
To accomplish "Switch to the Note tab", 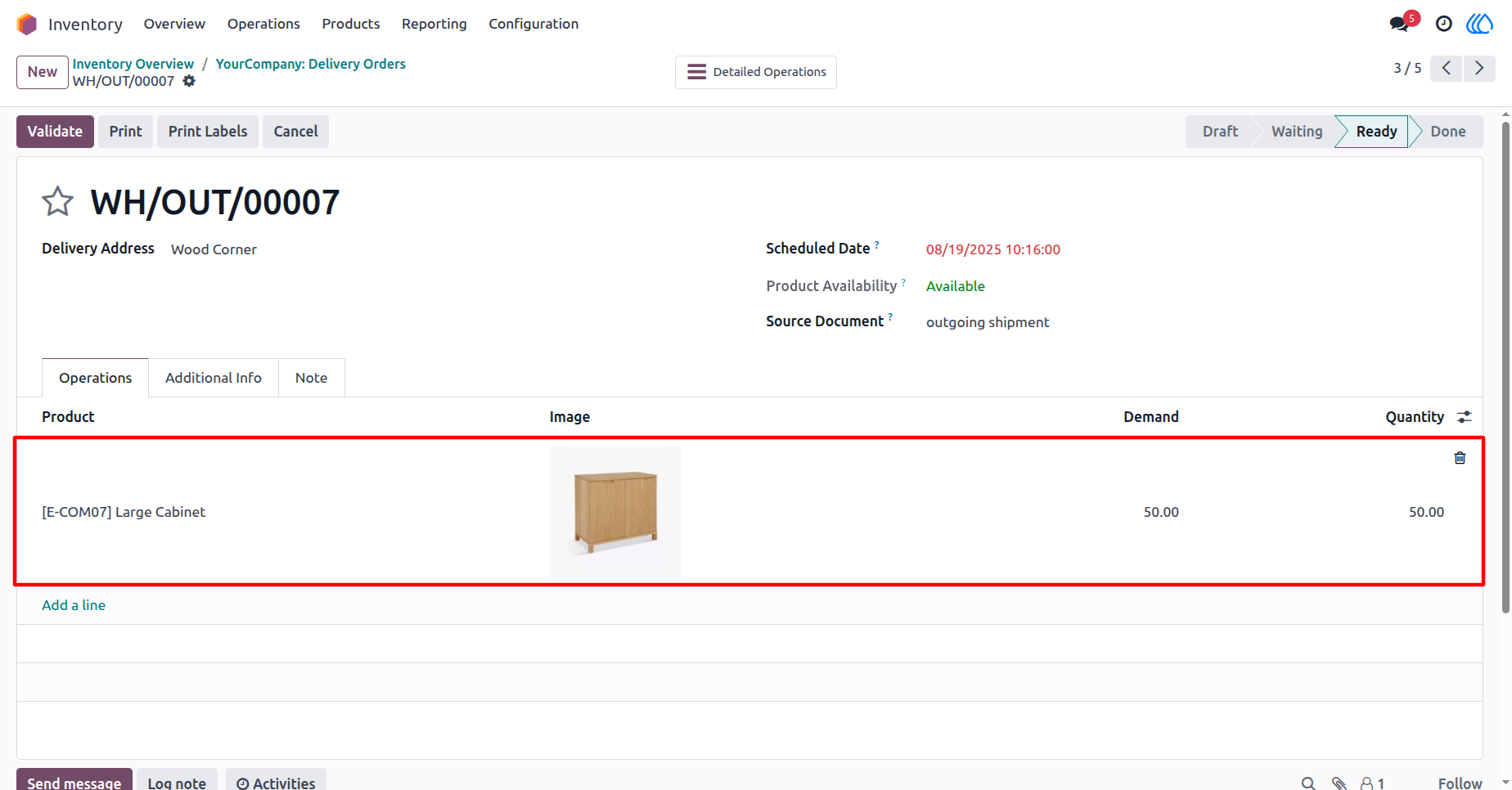I will [311, 378].
